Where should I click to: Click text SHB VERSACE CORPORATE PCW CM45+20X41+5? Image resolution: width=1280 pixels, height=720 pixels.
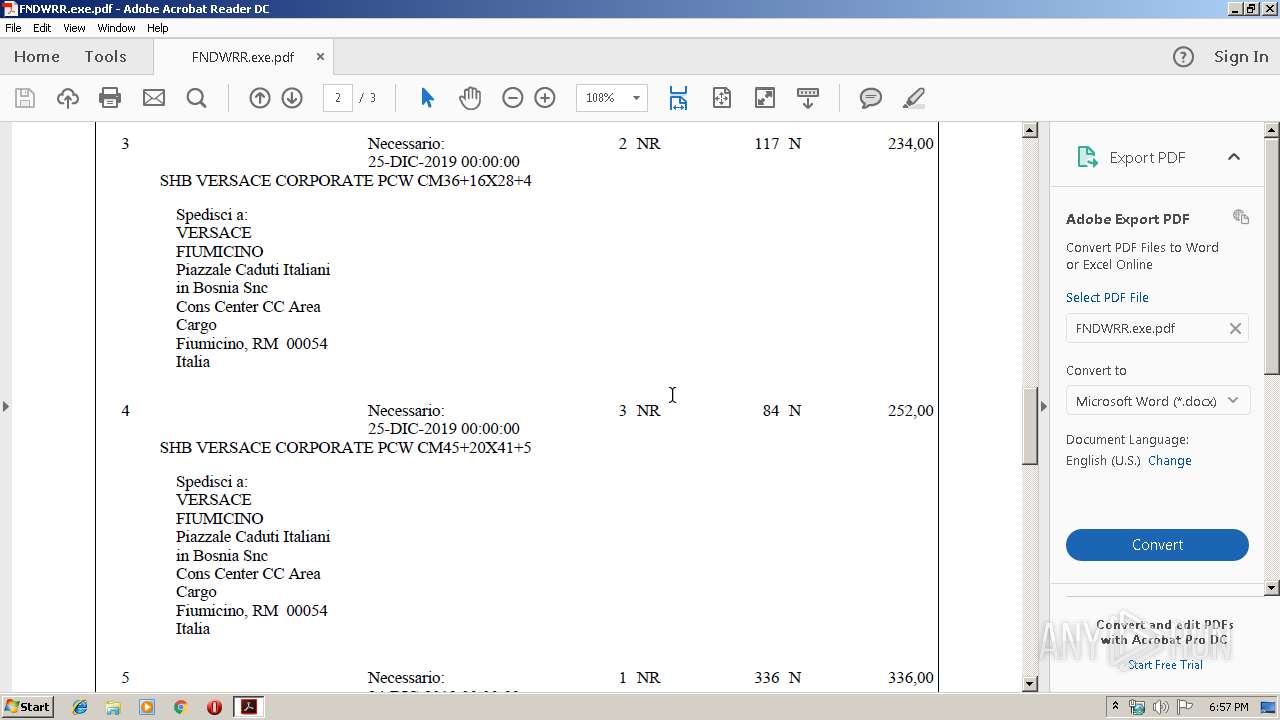[x=345, y=448]
